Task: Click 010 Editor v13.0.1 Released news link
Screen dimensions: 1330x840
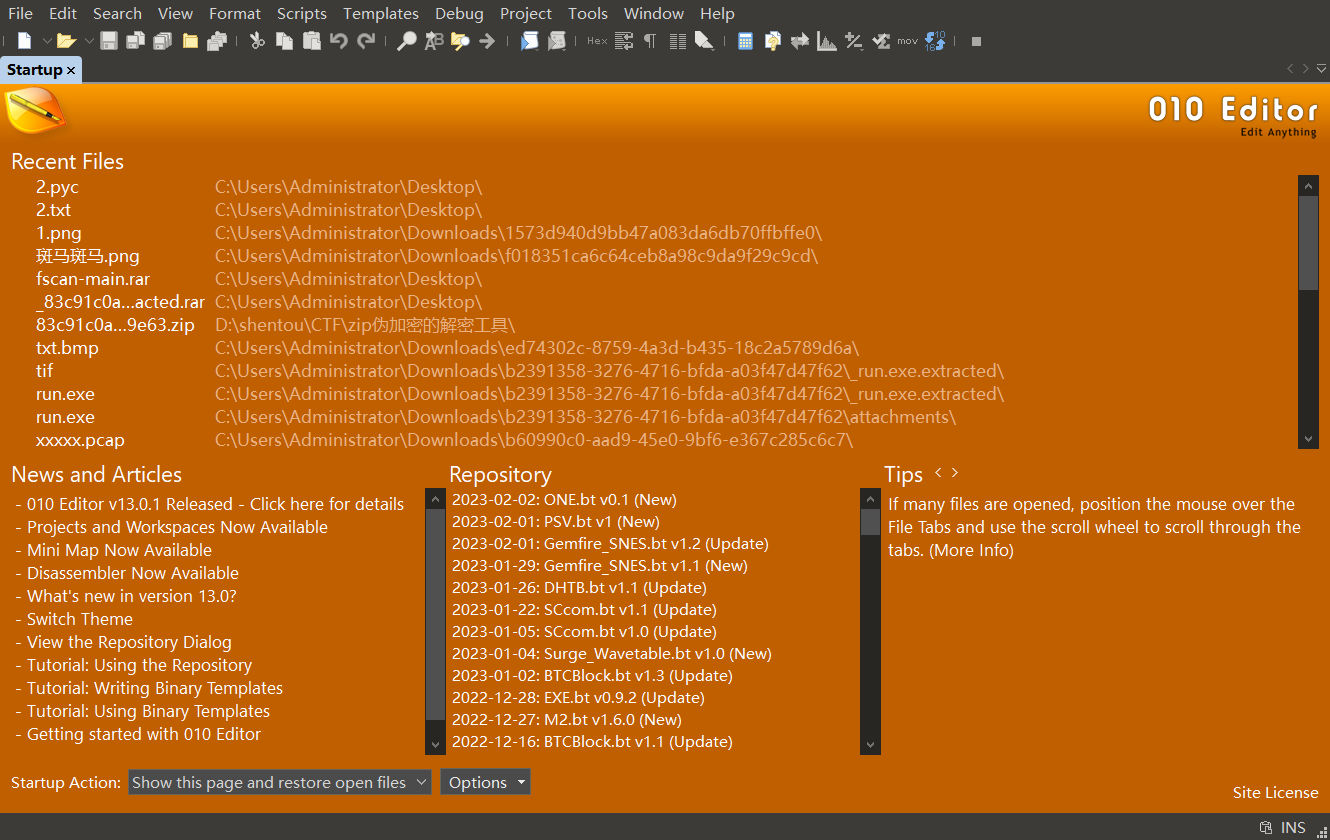Action: pos(215,504)
